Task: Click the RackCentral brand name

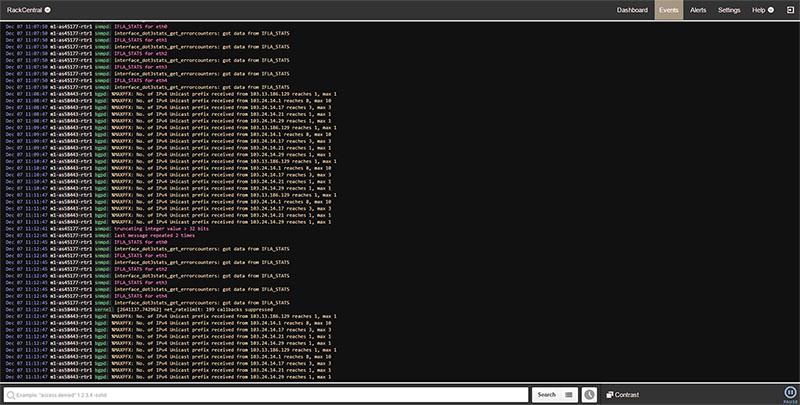Action: 24,10
